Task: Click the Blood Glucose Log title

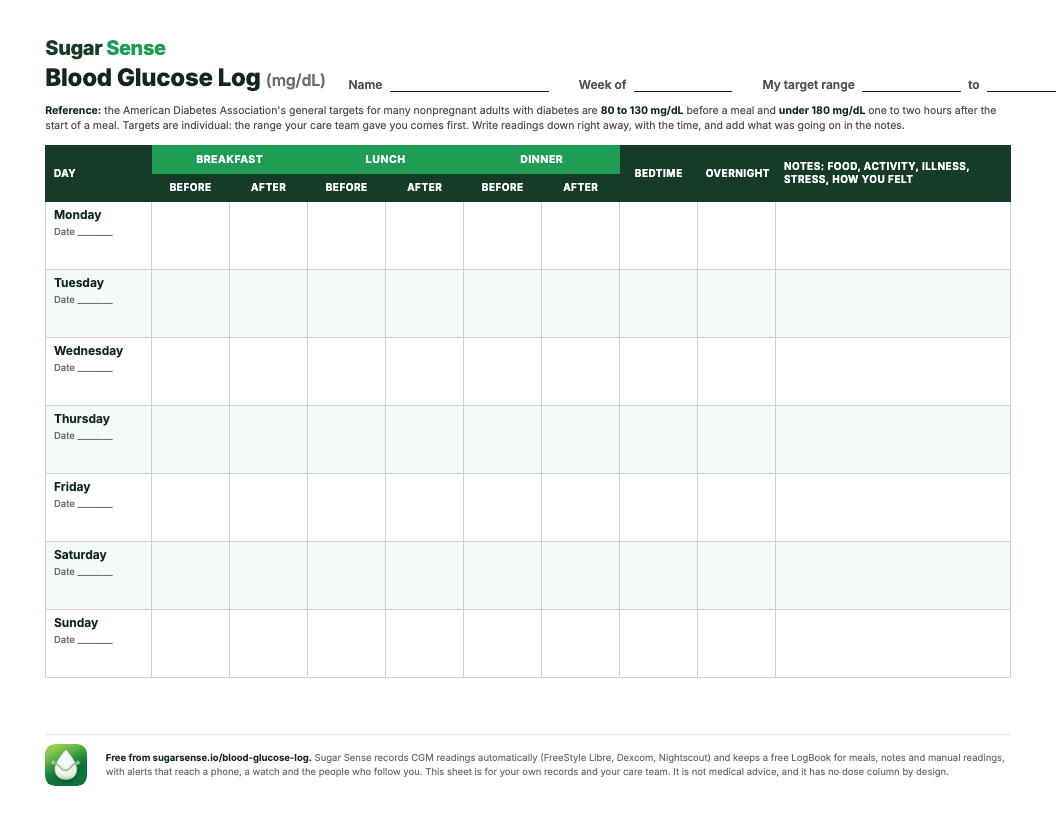Action: (x=152, y=77)
